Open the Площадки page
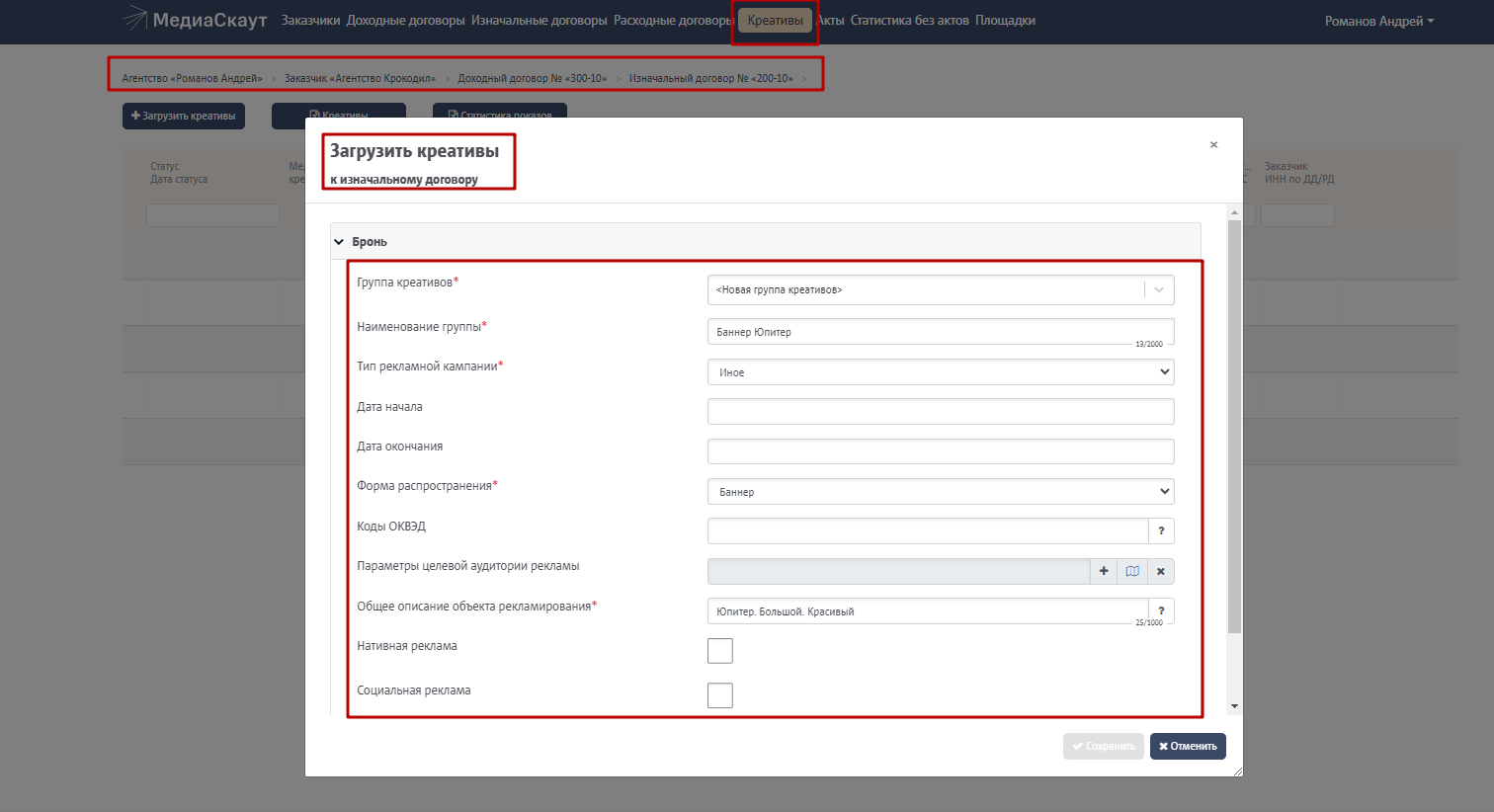Screen dimensions: 1494x812 [1005, 21]
